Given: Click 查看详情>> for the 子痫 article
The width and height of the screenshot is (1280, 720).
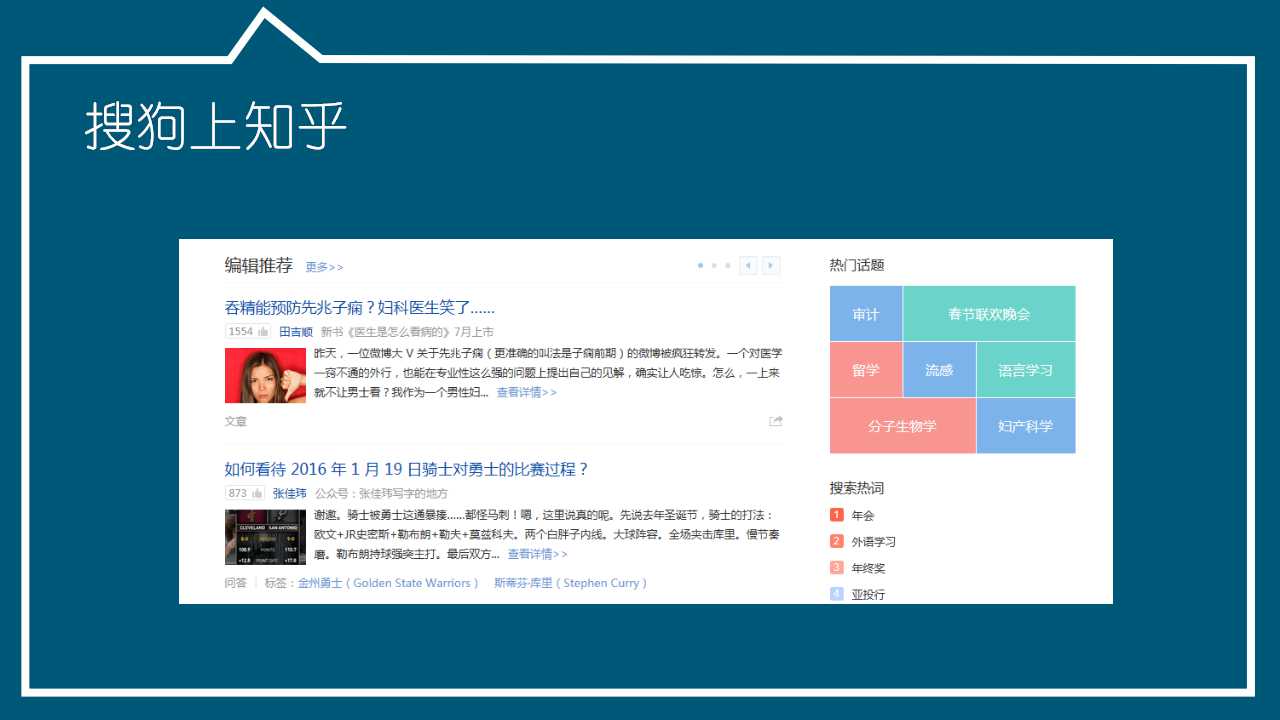Looking at the screenshot, I should click(x=527, y=393).
